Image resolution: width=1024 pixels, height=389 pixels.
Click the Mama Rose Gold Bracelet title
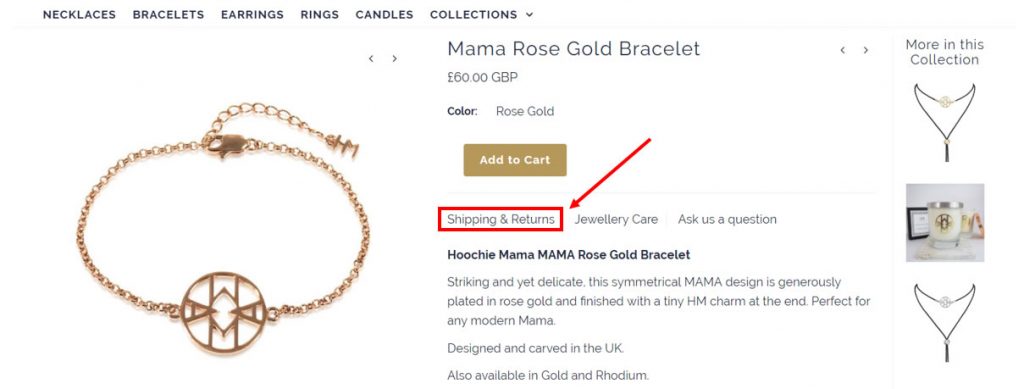[x=573, y=49]
